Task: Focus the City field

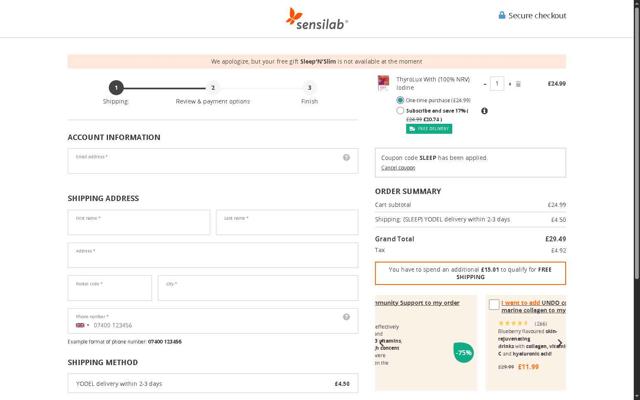Action: pos(258,288)
